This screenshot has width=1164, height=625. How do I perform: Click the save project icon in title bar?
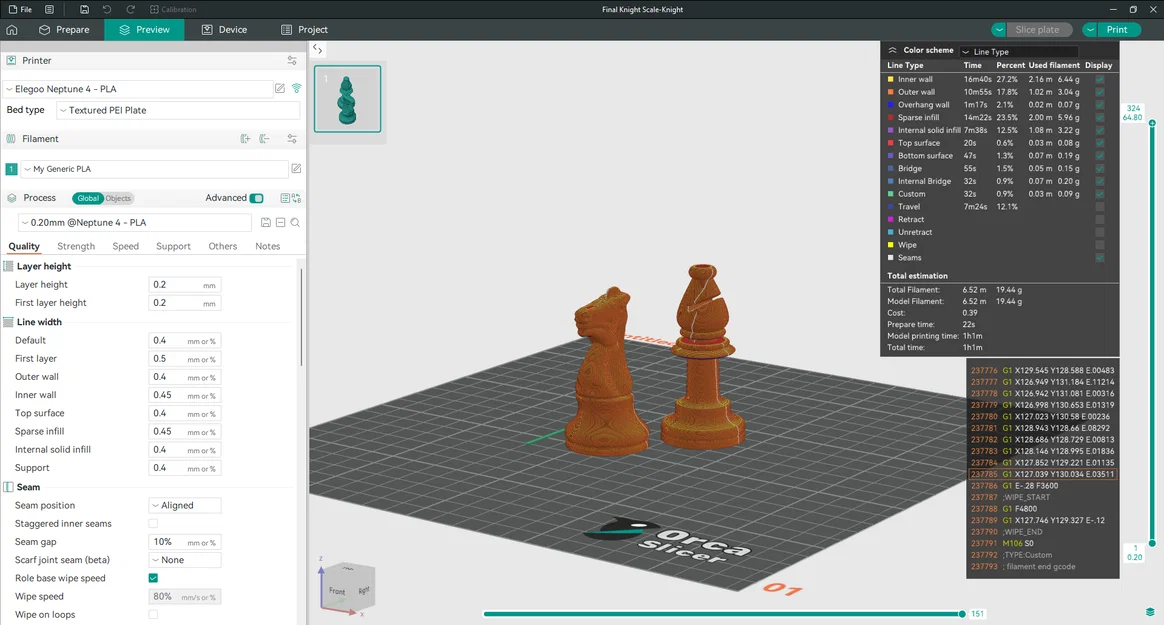[x=84, y=10]
